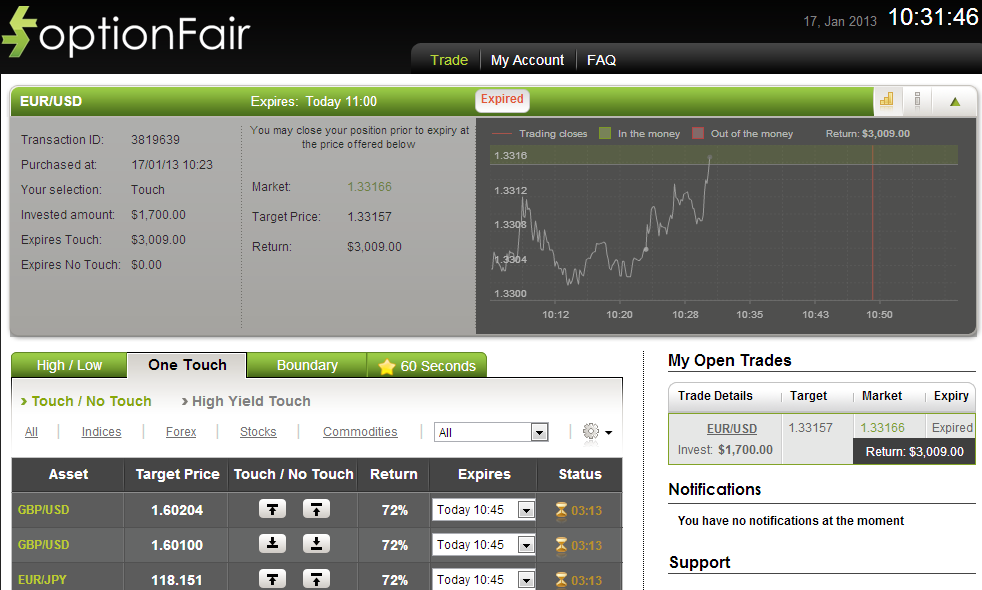Collapse the EUR/USD trade panel with the triangle
Screen dimensions: 982x590
pos(954,100)
